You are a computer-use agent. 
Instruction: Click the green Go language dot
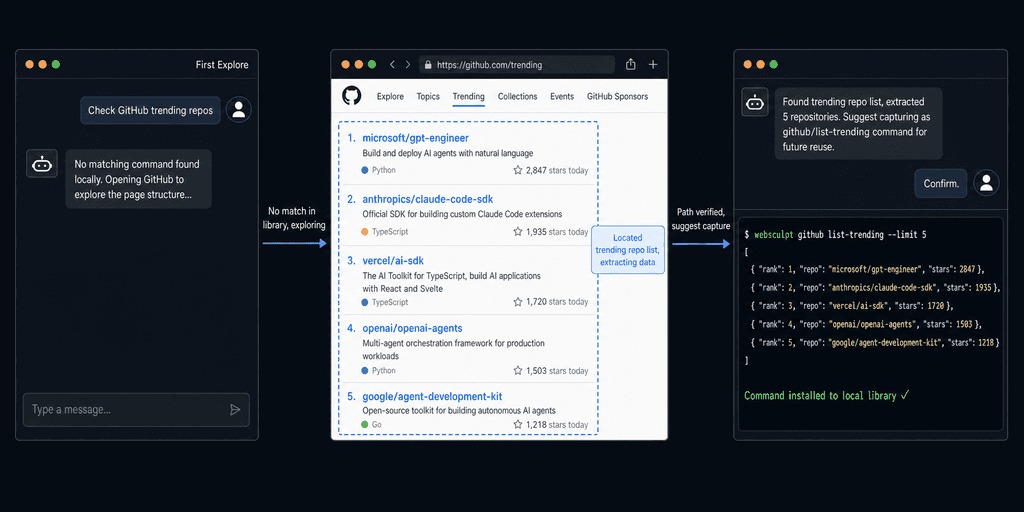[x=365, y=424]
